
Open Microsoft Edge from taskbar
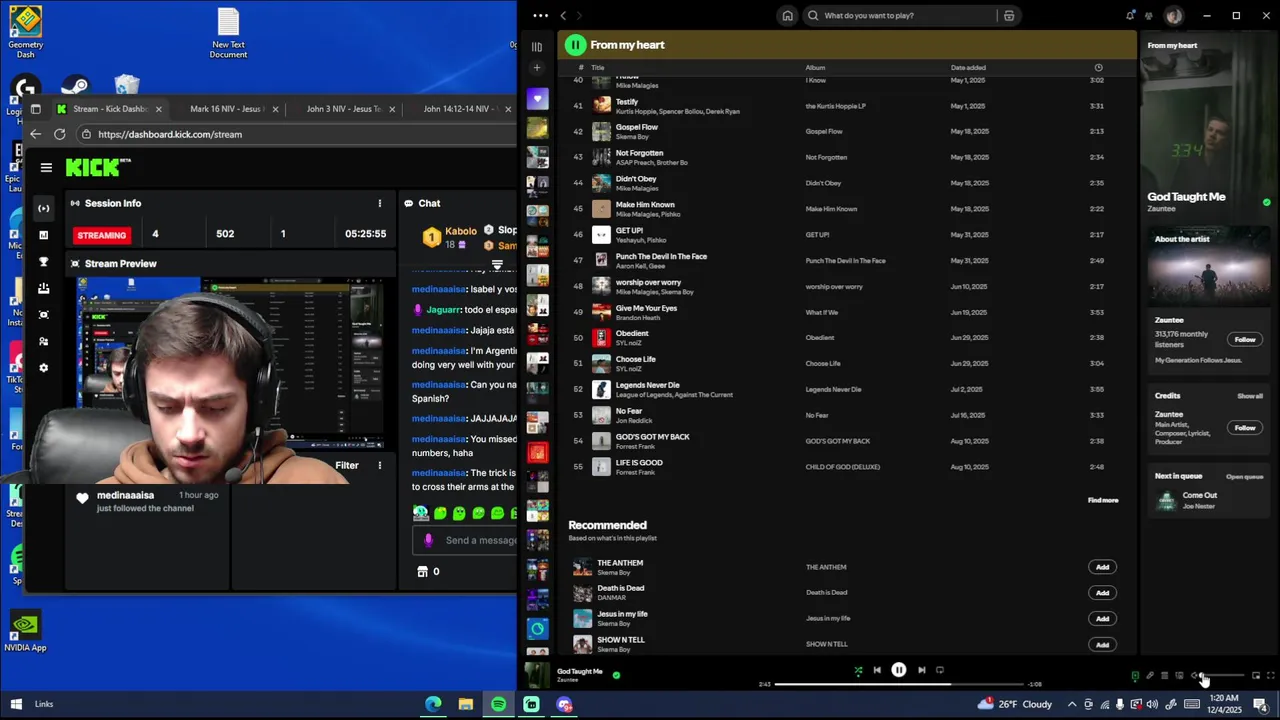(433, 704)
